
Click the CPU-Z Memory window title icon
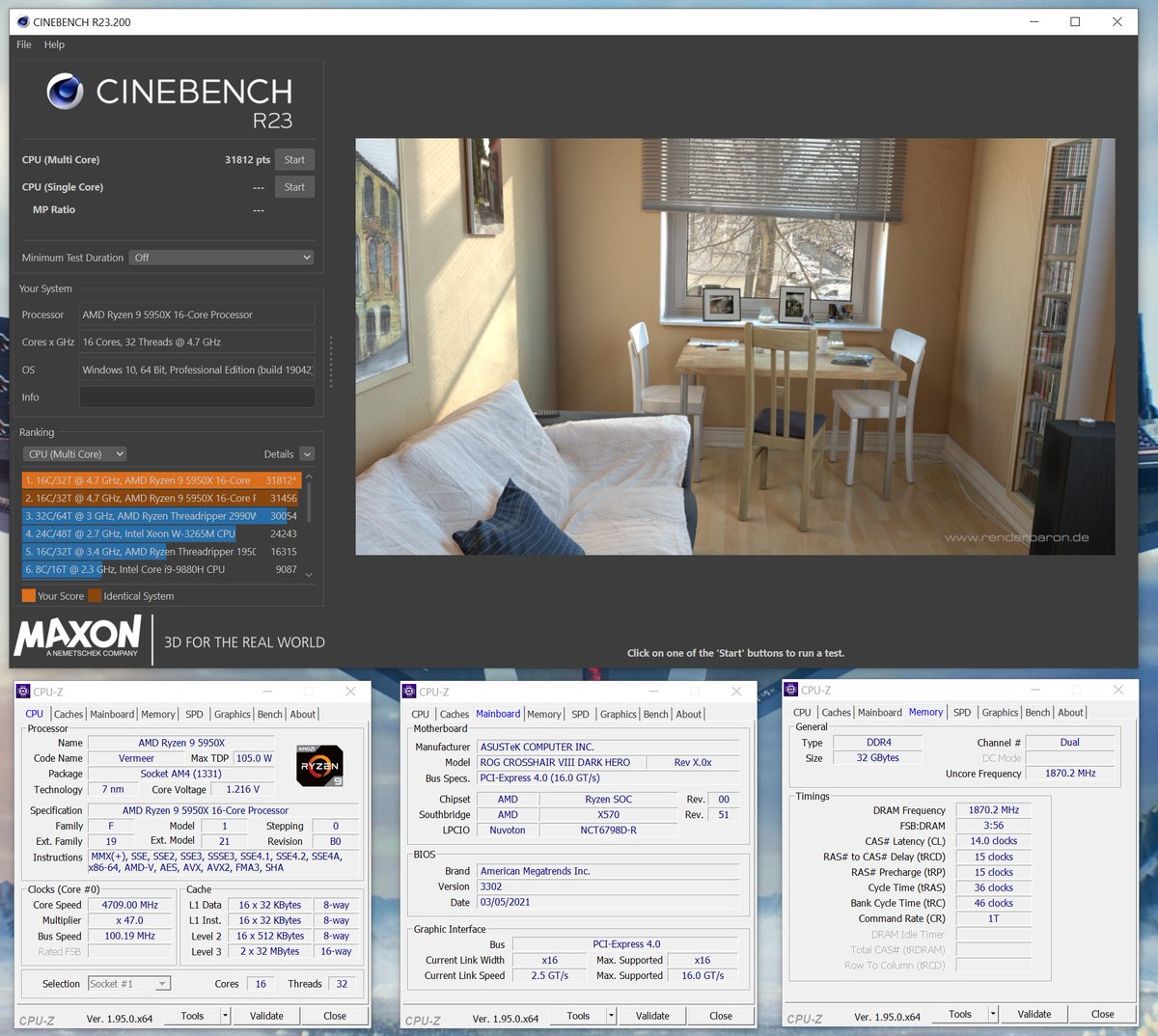791,690
